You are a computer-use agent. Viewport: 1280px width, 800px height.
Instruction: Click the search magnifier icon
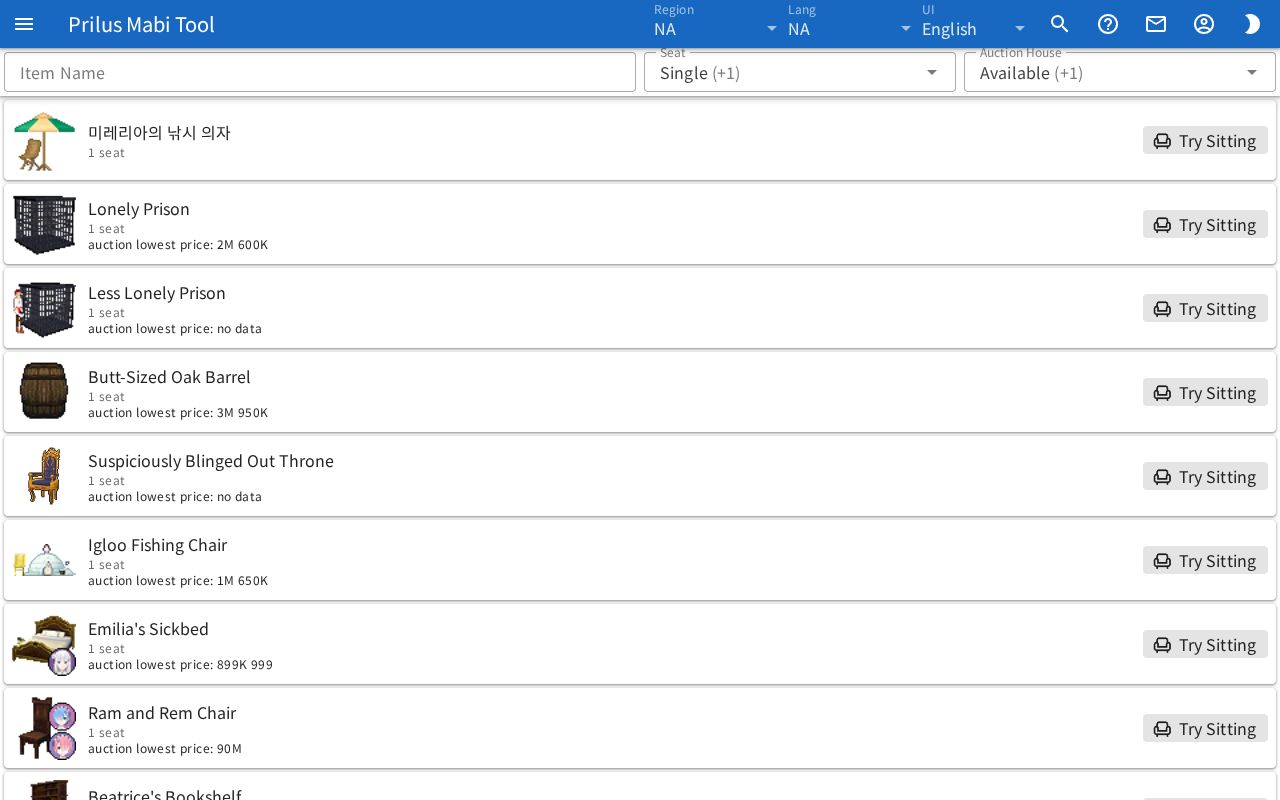1060,24
